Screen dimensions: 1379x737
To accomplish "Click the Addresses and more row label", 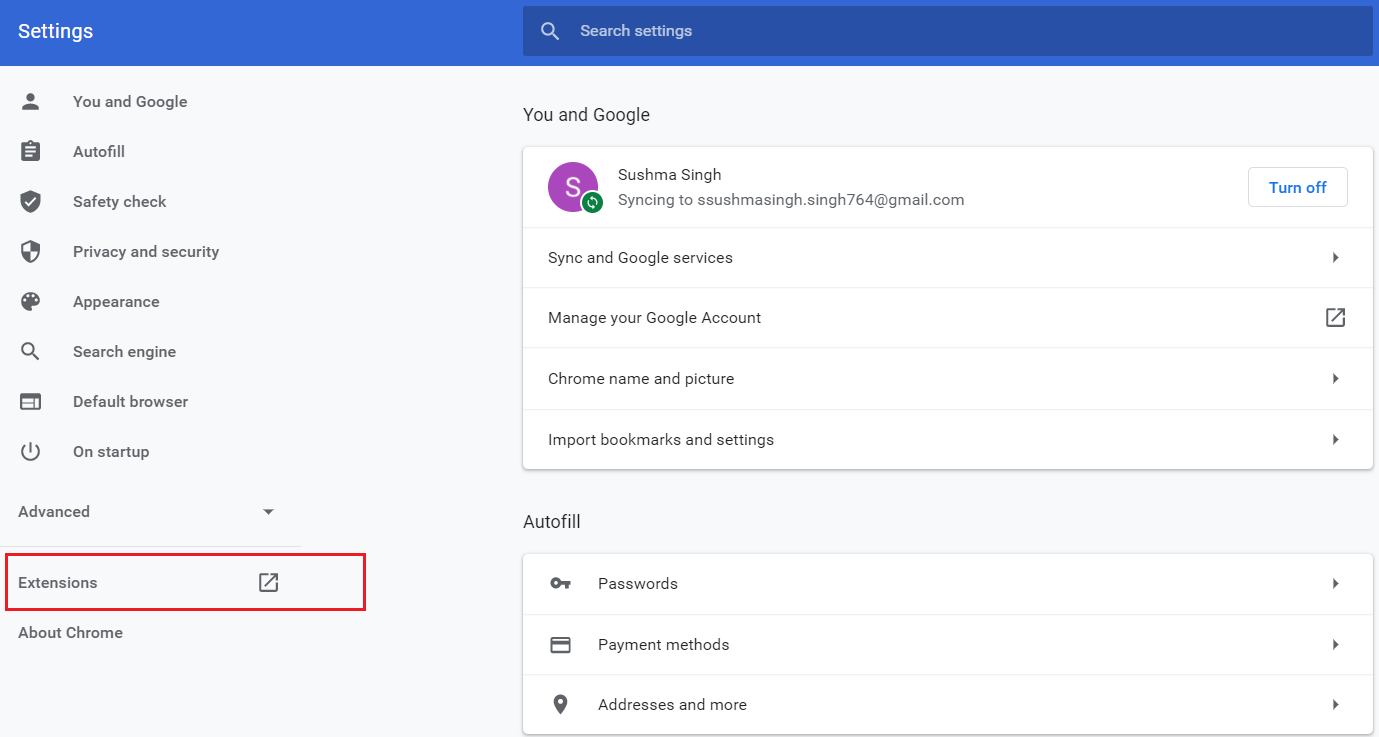I will (672, 705).
